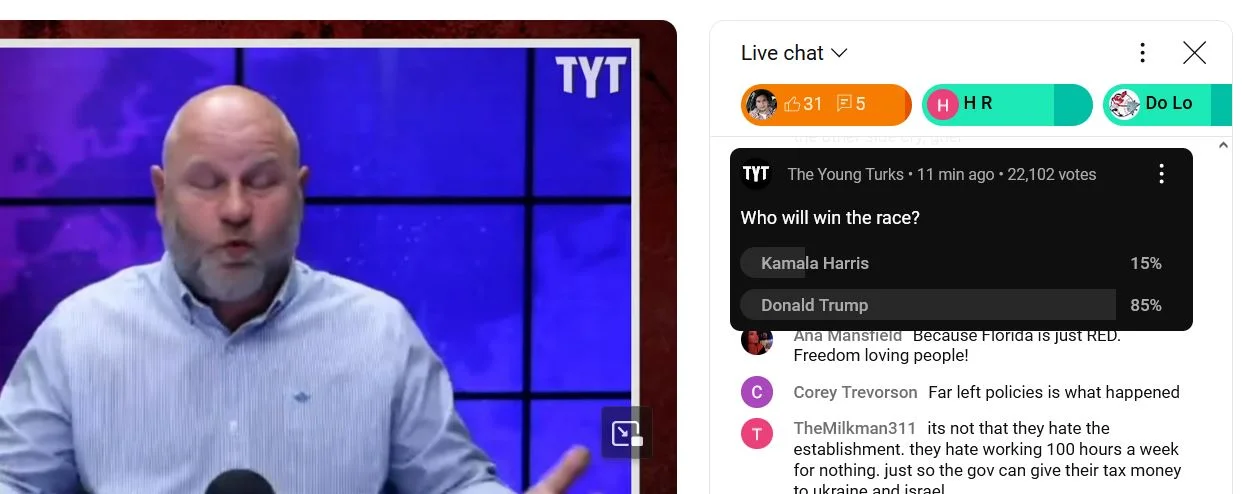Open the poll's three-dot options menu
This screenshot has height=494, width=1253.
click(x=1161, y=174)
